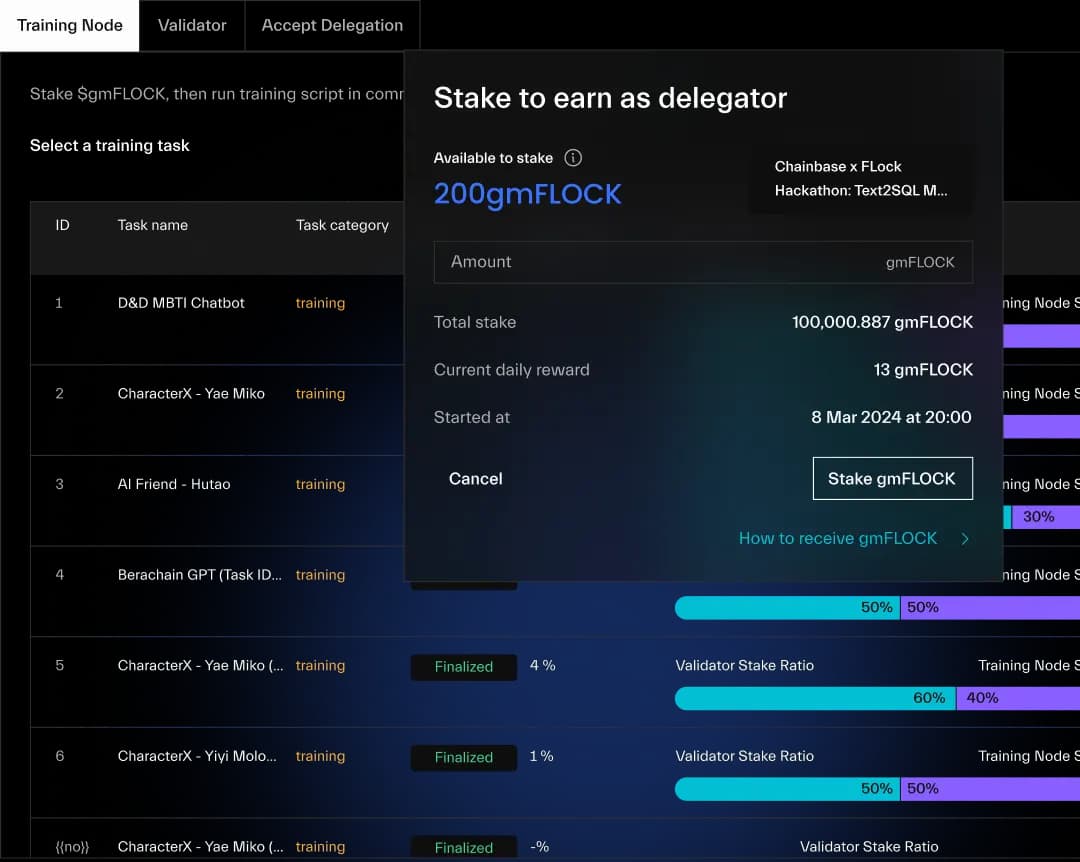
Task: Open the How to receive gmFLOCK link
Action: 837,539
